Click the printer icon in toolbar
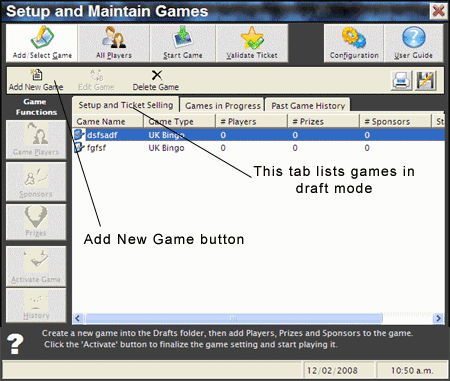 click(401, 80)
